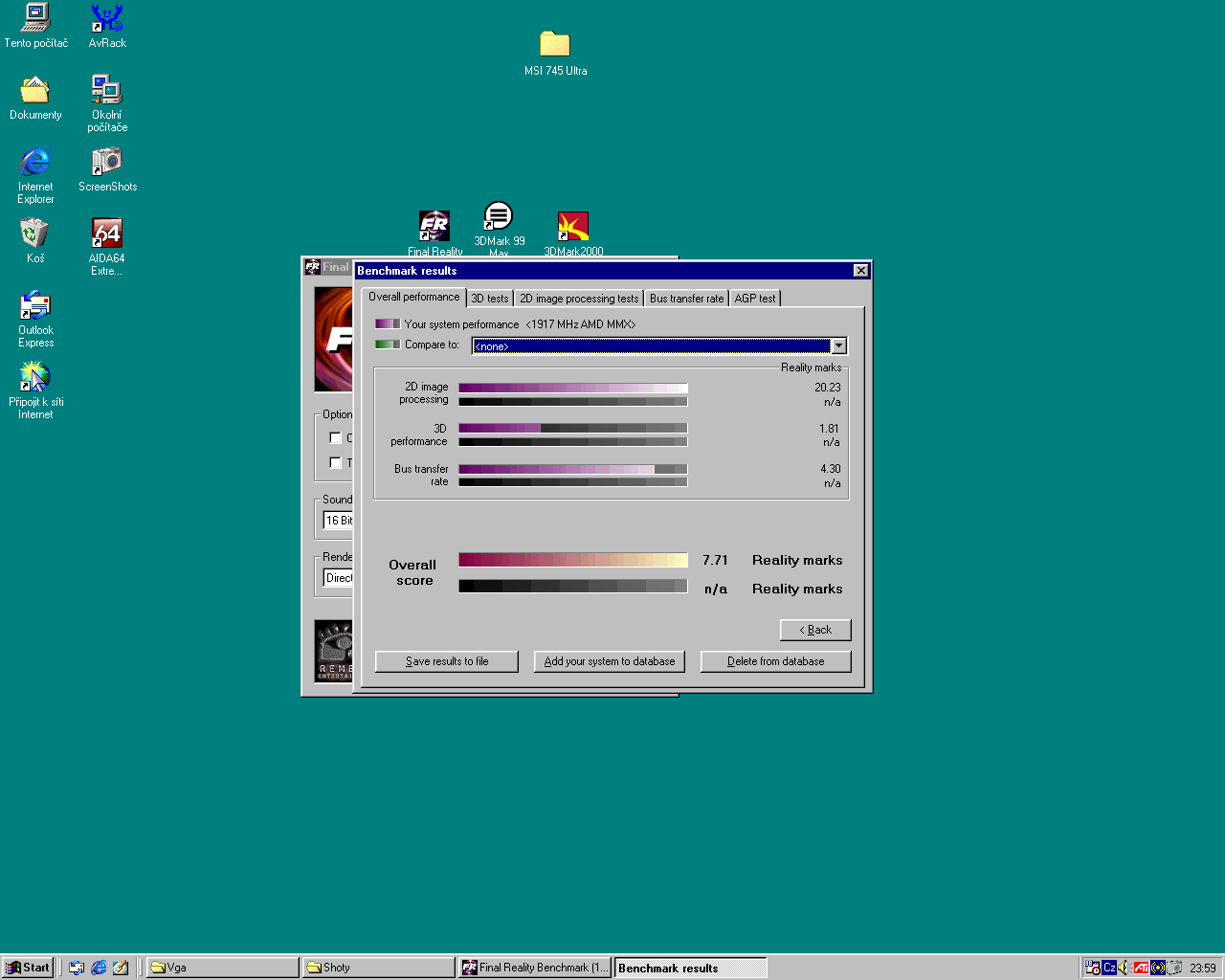Launch the 3DMark2000 desktop icon

pyautogui.click(x=573, y=228)
